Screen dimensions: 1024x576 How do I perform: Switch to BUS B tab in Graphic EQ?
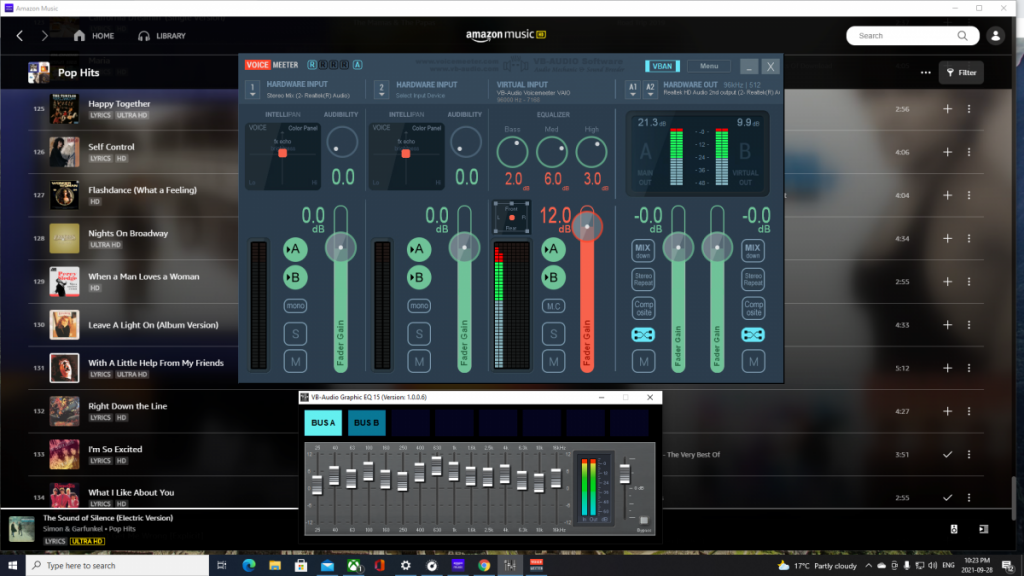pyautogui.click(x=366, y=423)
